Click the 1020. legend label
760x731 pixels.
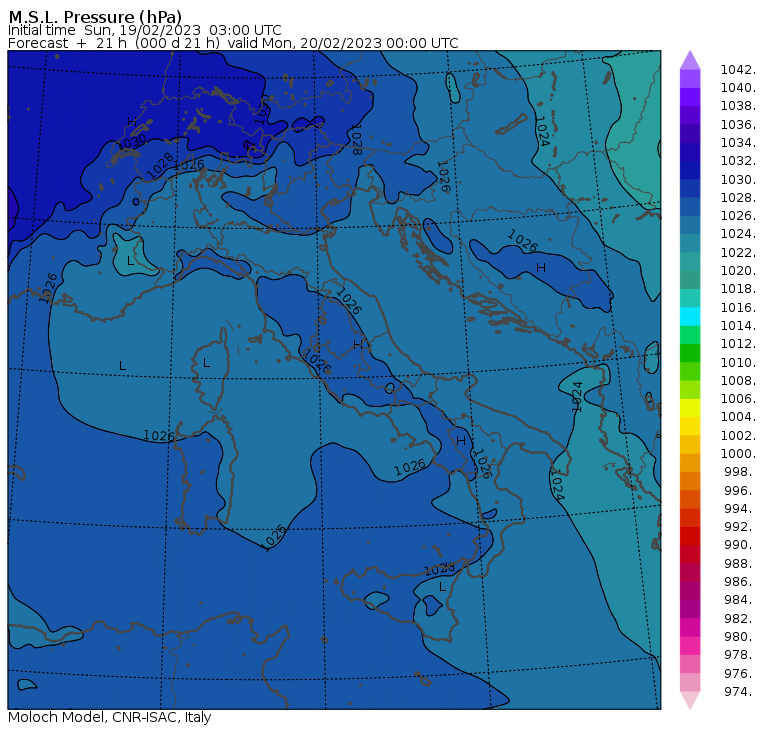(x=738, y=270)
